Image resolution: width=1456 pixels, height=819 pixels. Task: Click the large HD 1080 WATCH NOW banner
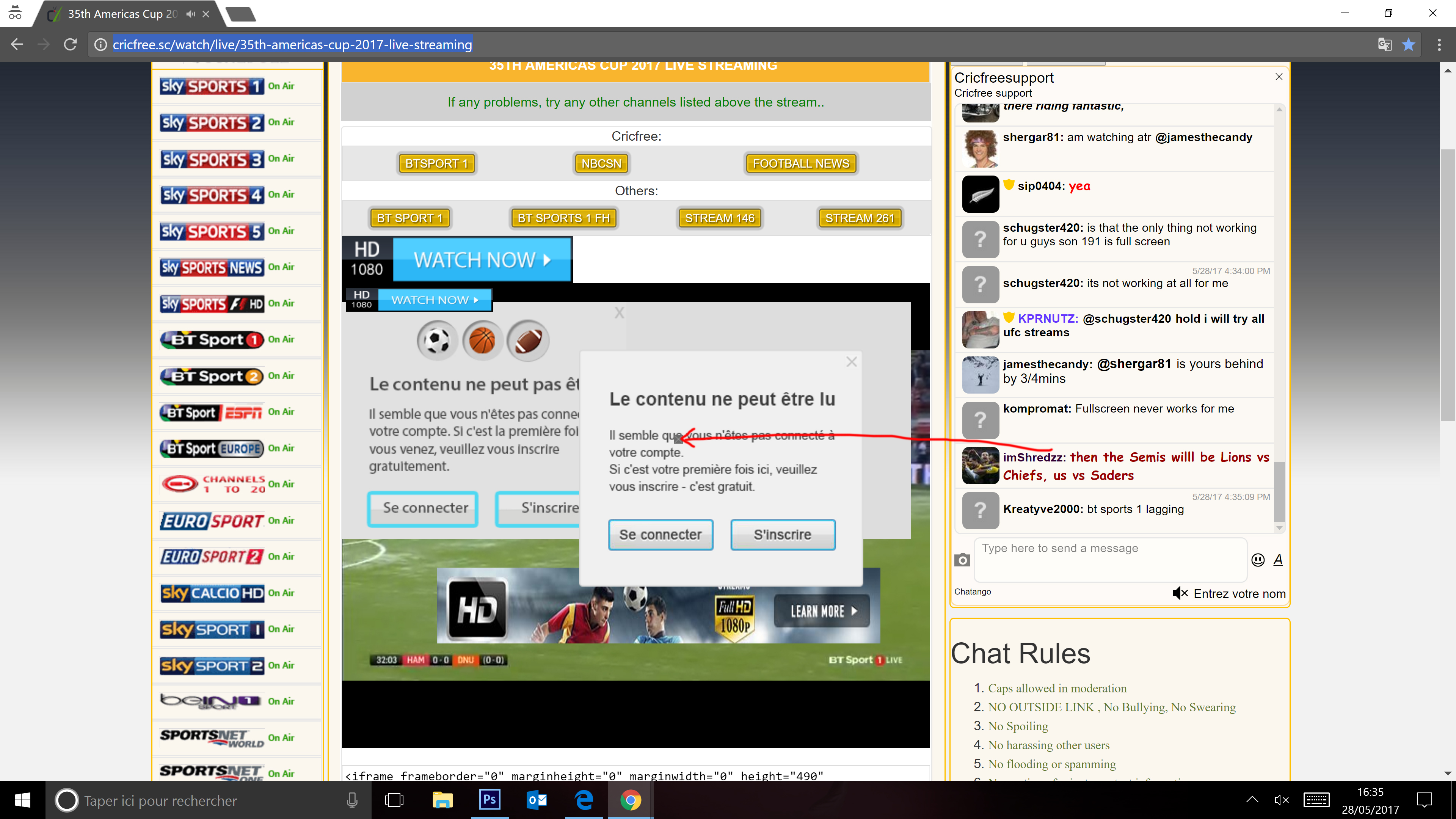[x=458, y=259]
